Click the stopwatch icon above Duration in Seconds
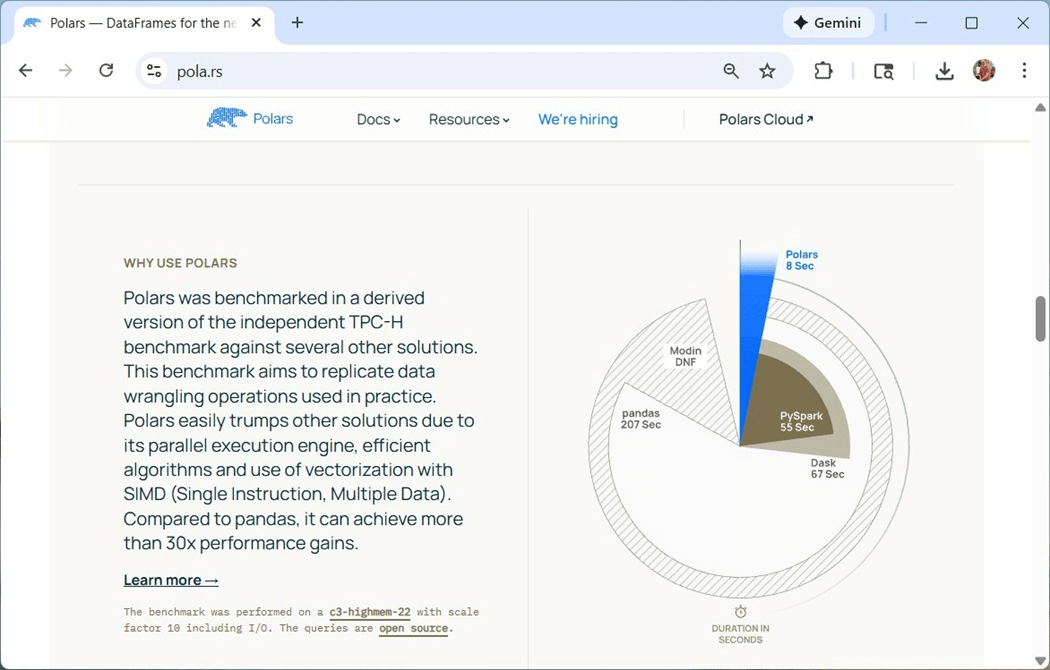1050x670 pixels. [741, 612]
